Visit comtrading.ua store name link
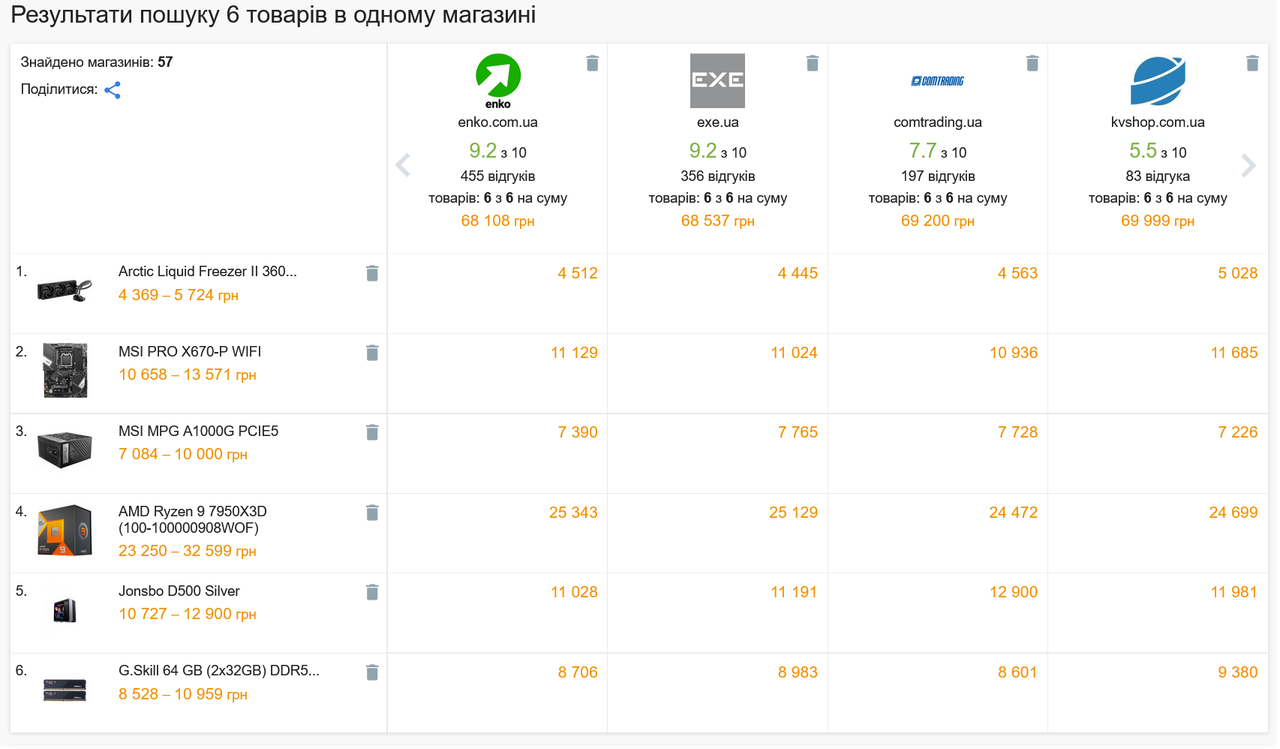1280x749 pixels. coord(938,123)
